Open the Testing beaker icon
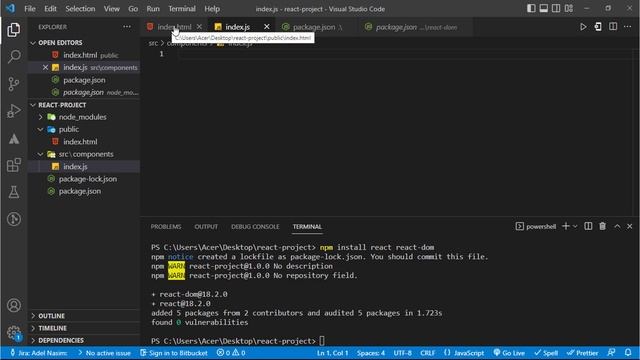 click(13, 192)
